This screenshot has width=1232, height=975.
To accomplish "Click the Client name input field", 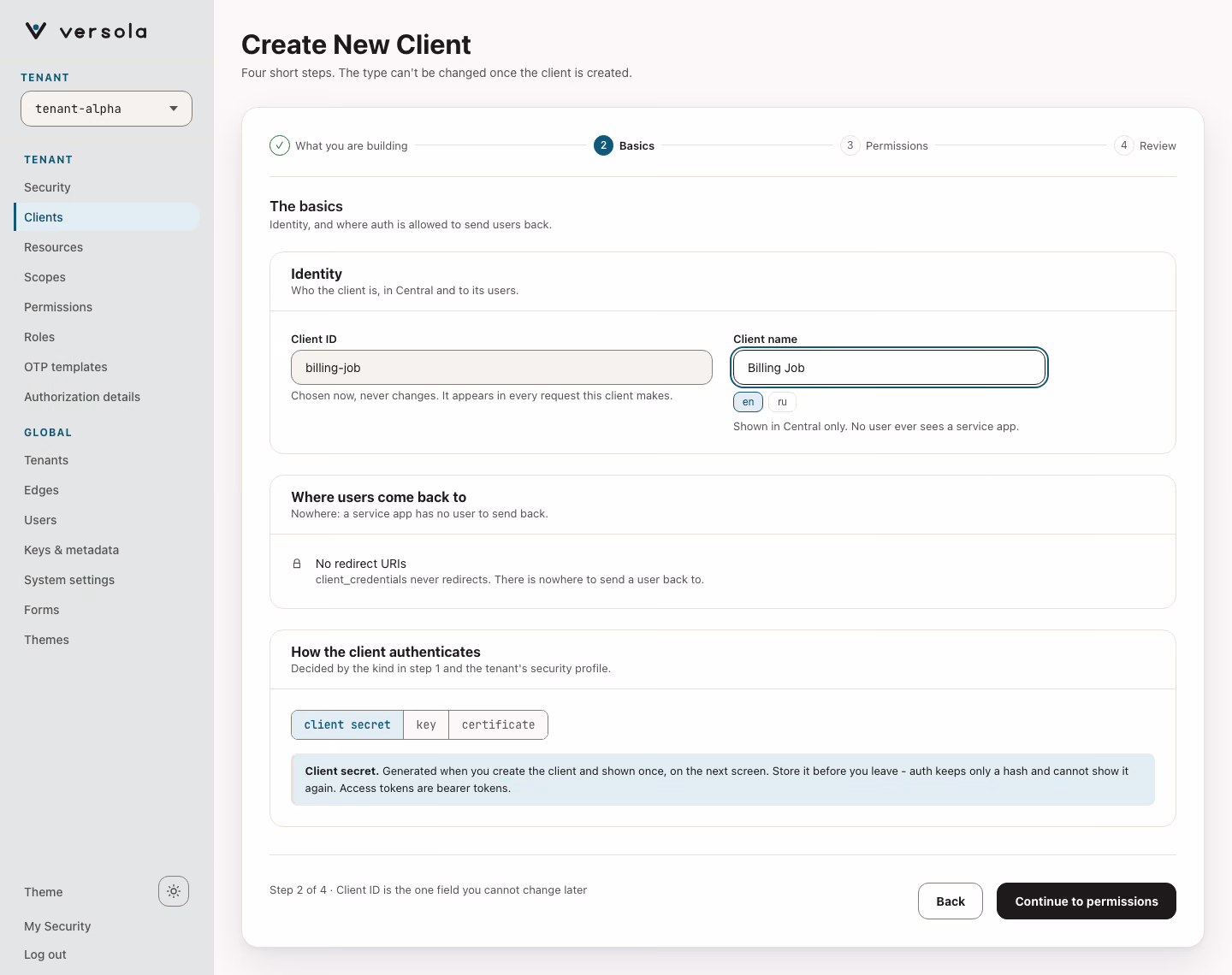I will click(x=890, y=368).
